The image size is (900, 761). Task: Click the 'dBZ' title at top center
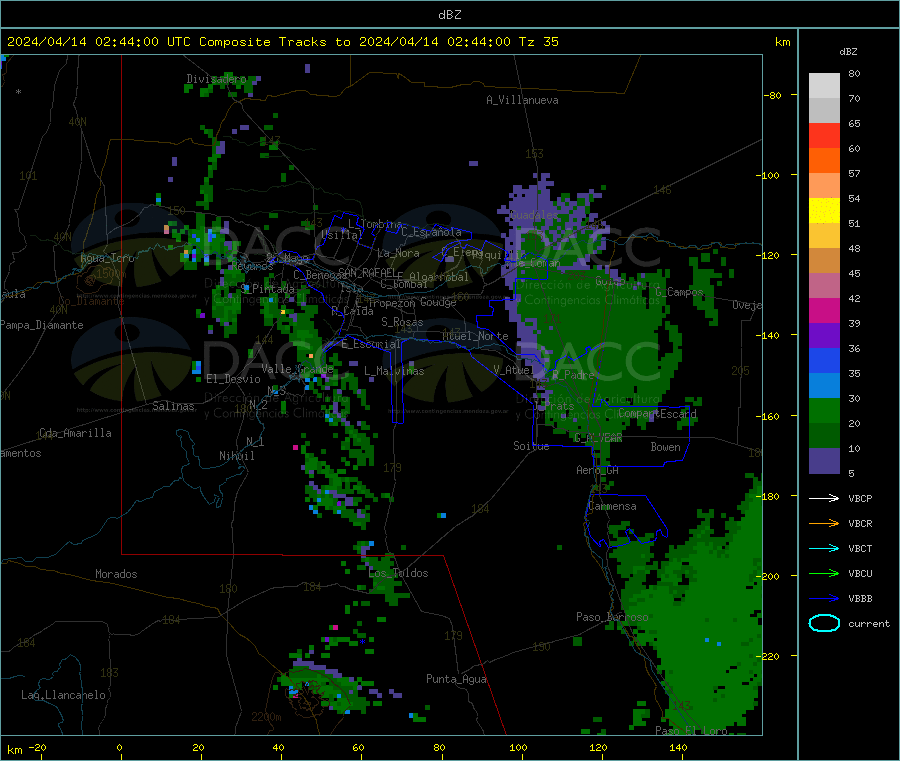449,15
